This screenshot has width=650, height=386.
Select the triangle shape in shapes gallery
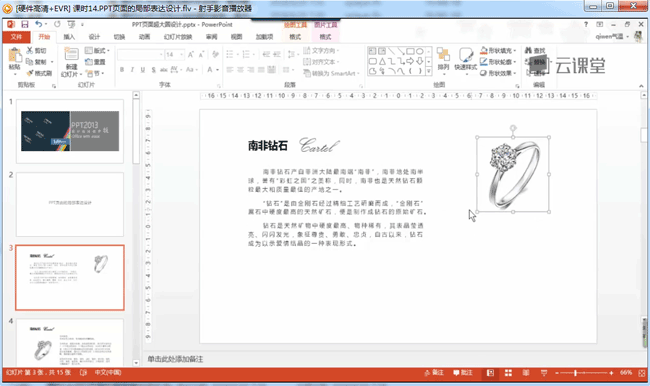382,61
